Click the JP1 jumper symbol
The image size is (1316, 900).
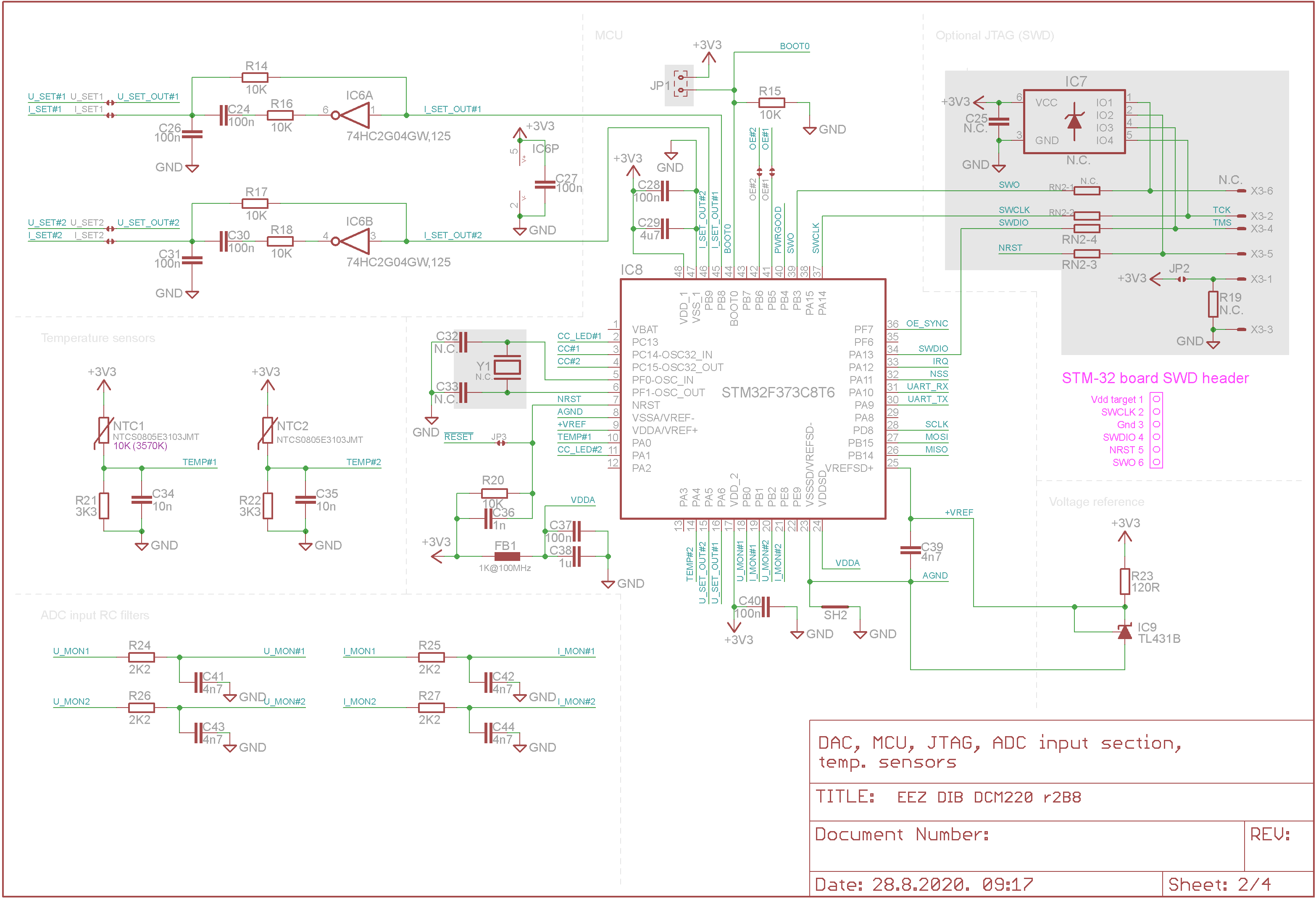pyautogui.click(x=679, y=84)
